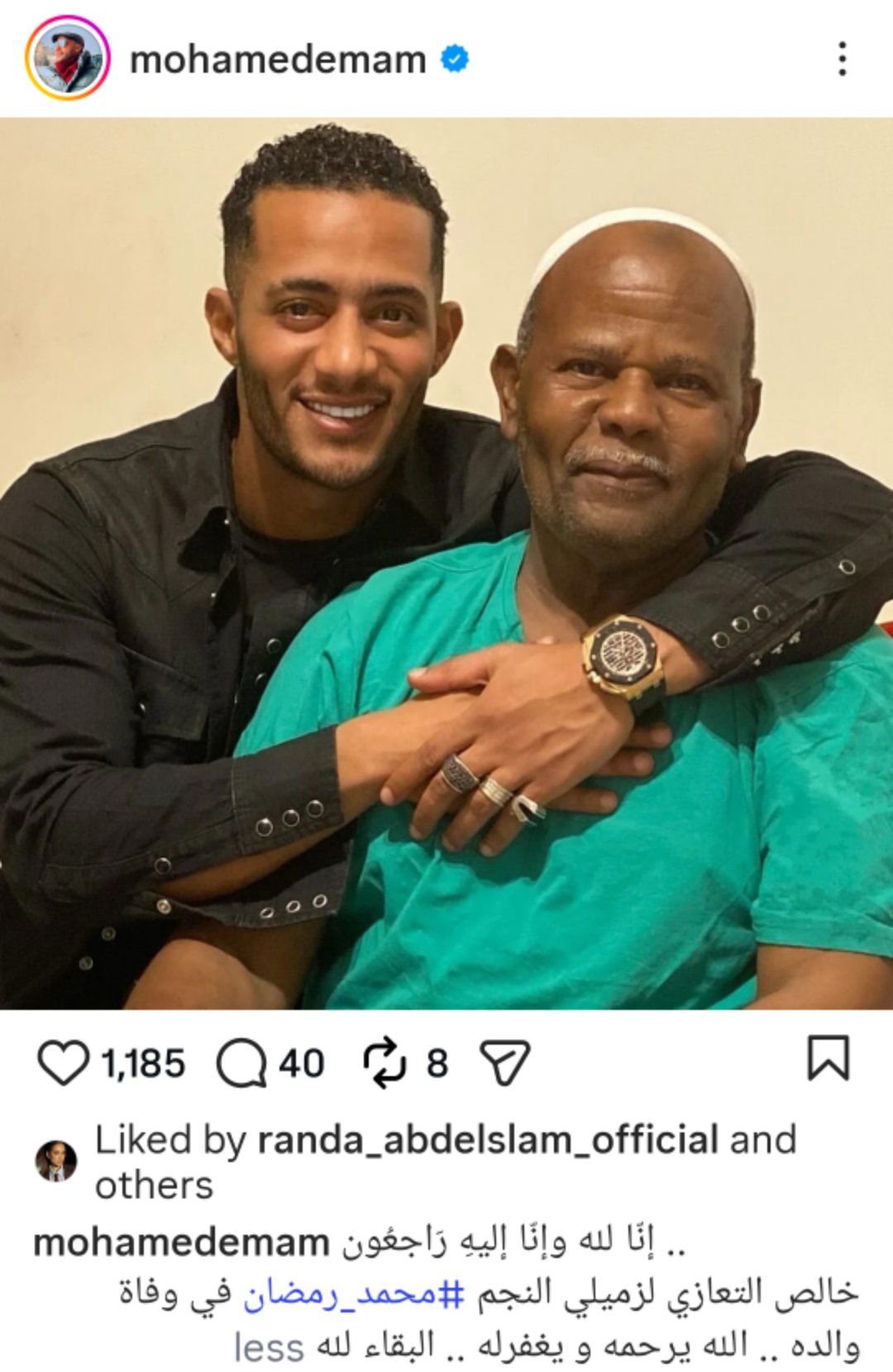Open the 40 comments count
This screenshot has width=893, height=1372.
point(301,1064)
